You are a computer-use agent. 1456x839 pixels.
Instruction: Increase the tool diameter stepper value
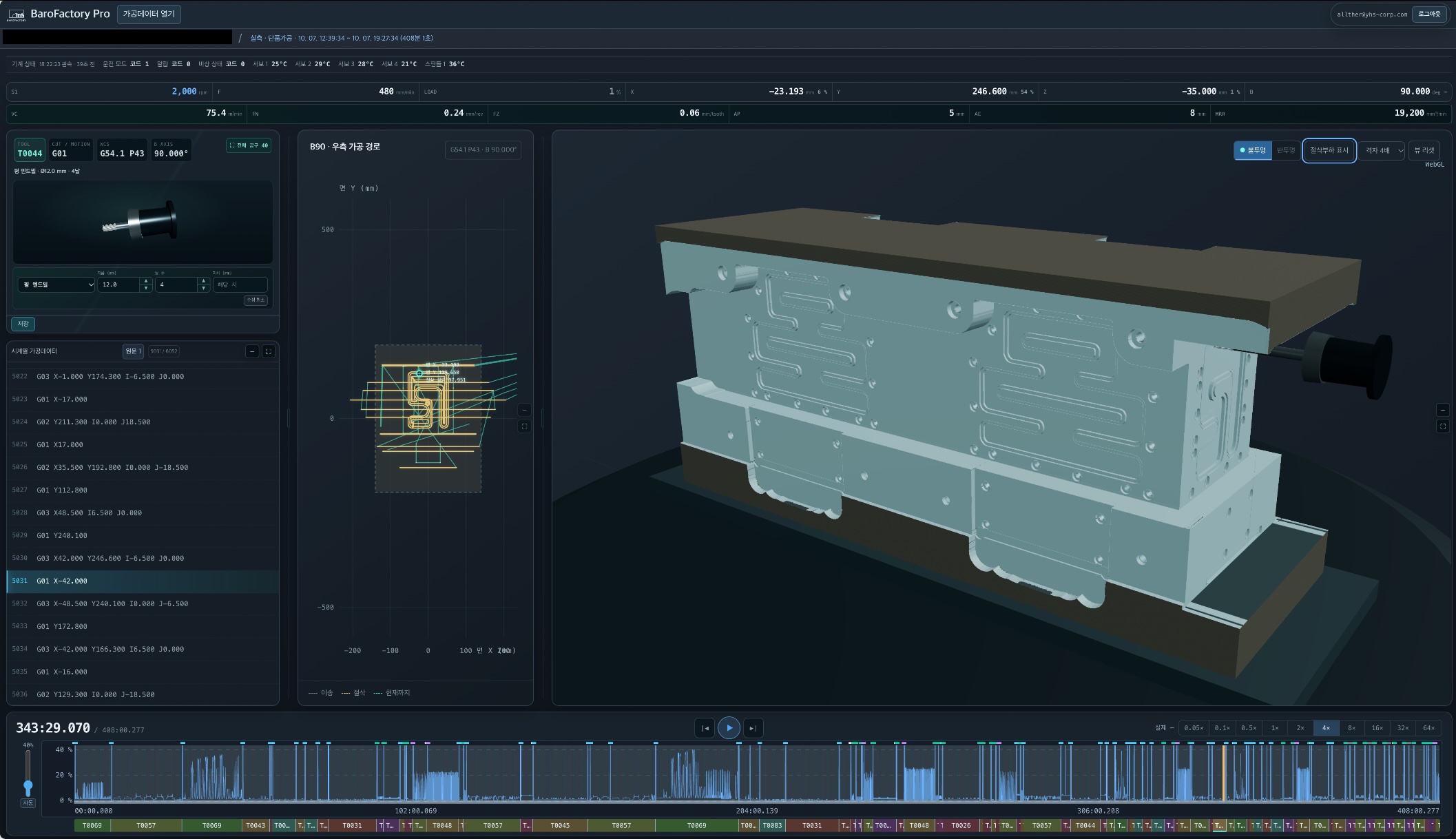146,281
